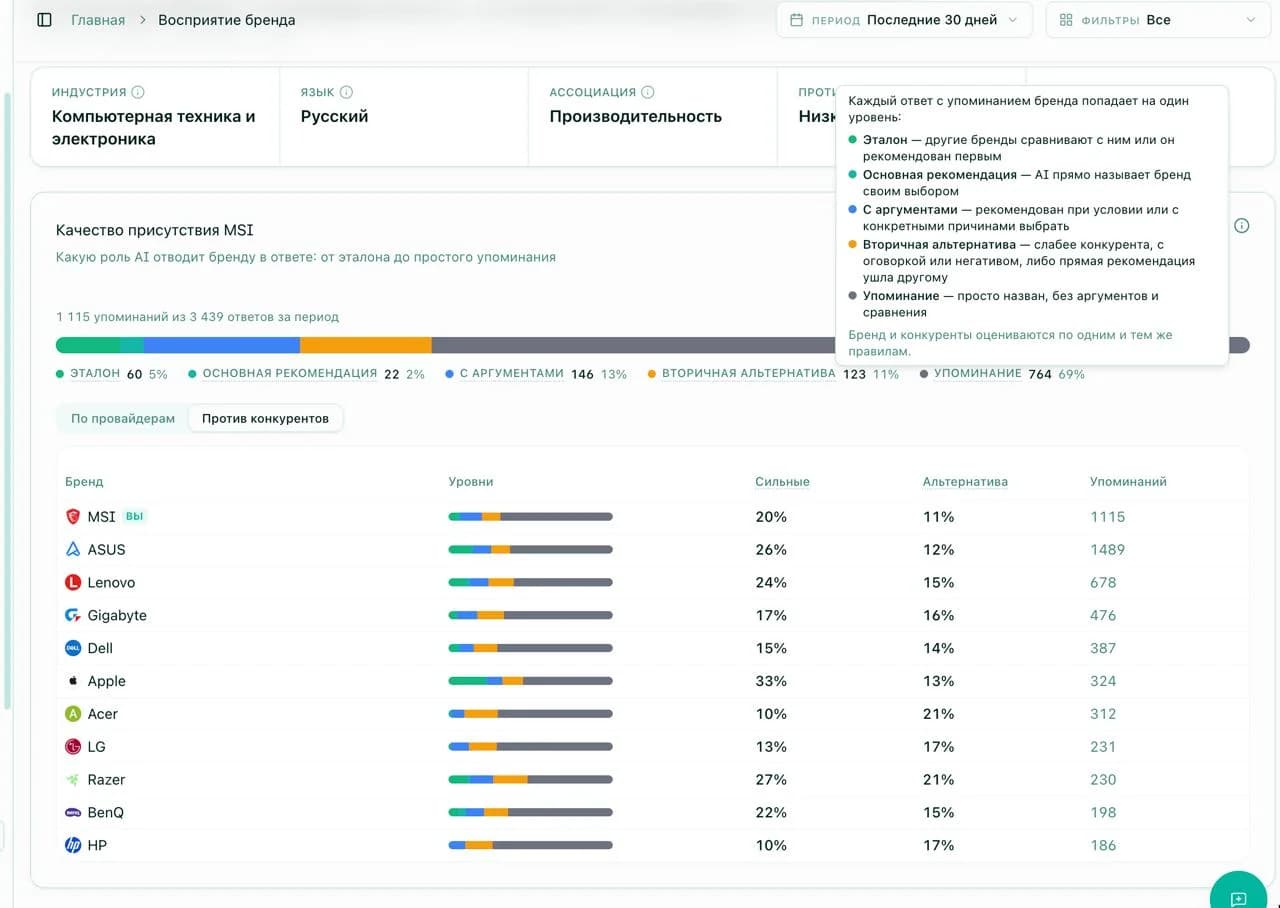Click the ОСНОВНАЯ РЕКОМЕНДАЦИЯ legend label

[290, 374]
